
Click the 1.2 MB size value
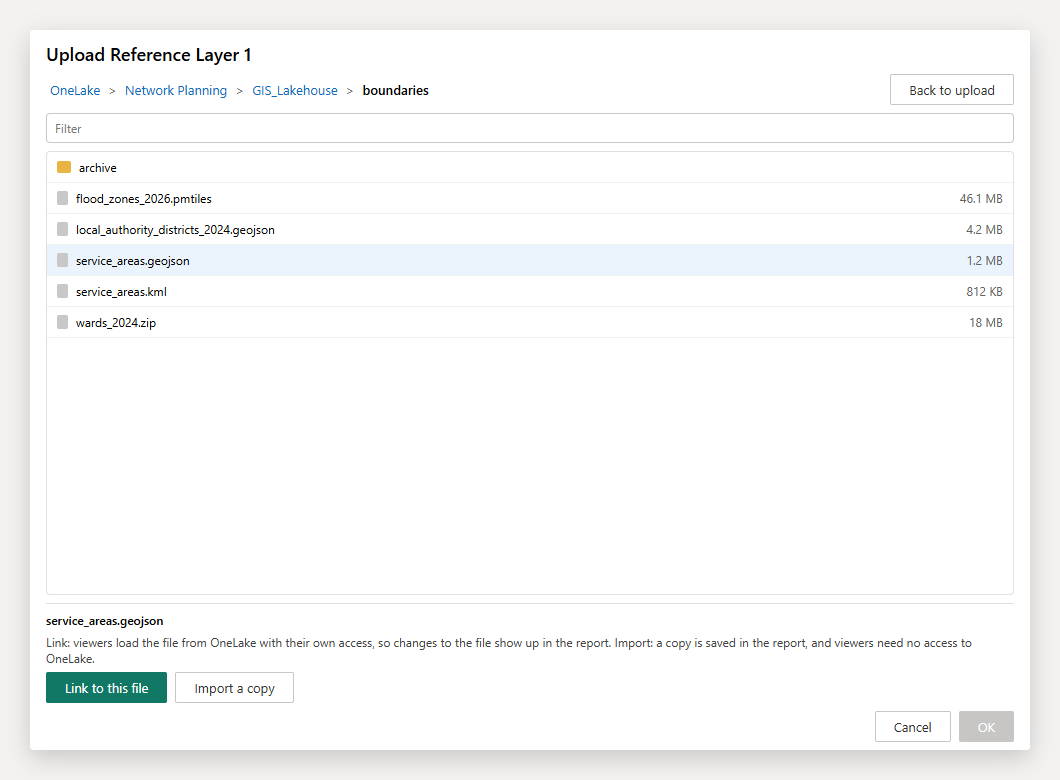984,261
